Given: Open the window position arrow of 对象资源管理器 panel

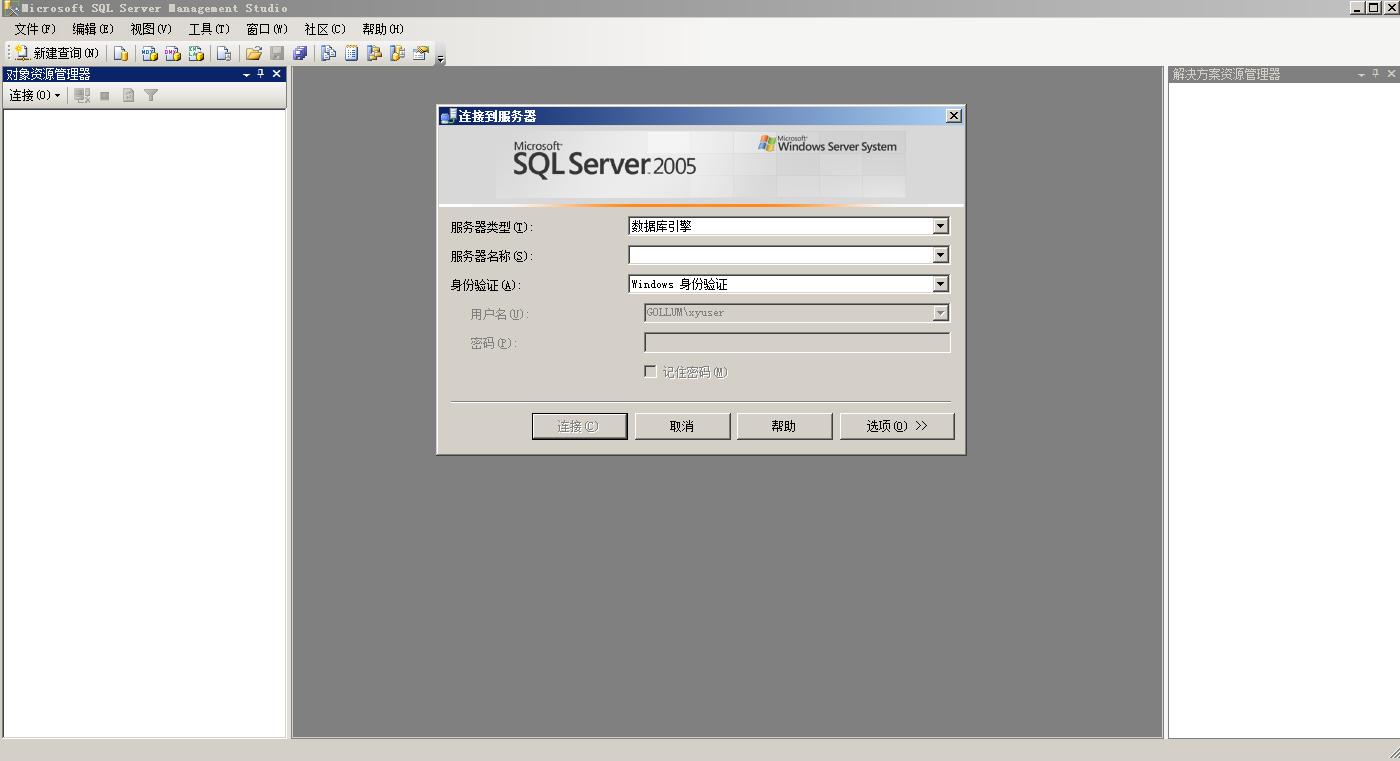Looking at the screenshot, I should pos(246,75).
